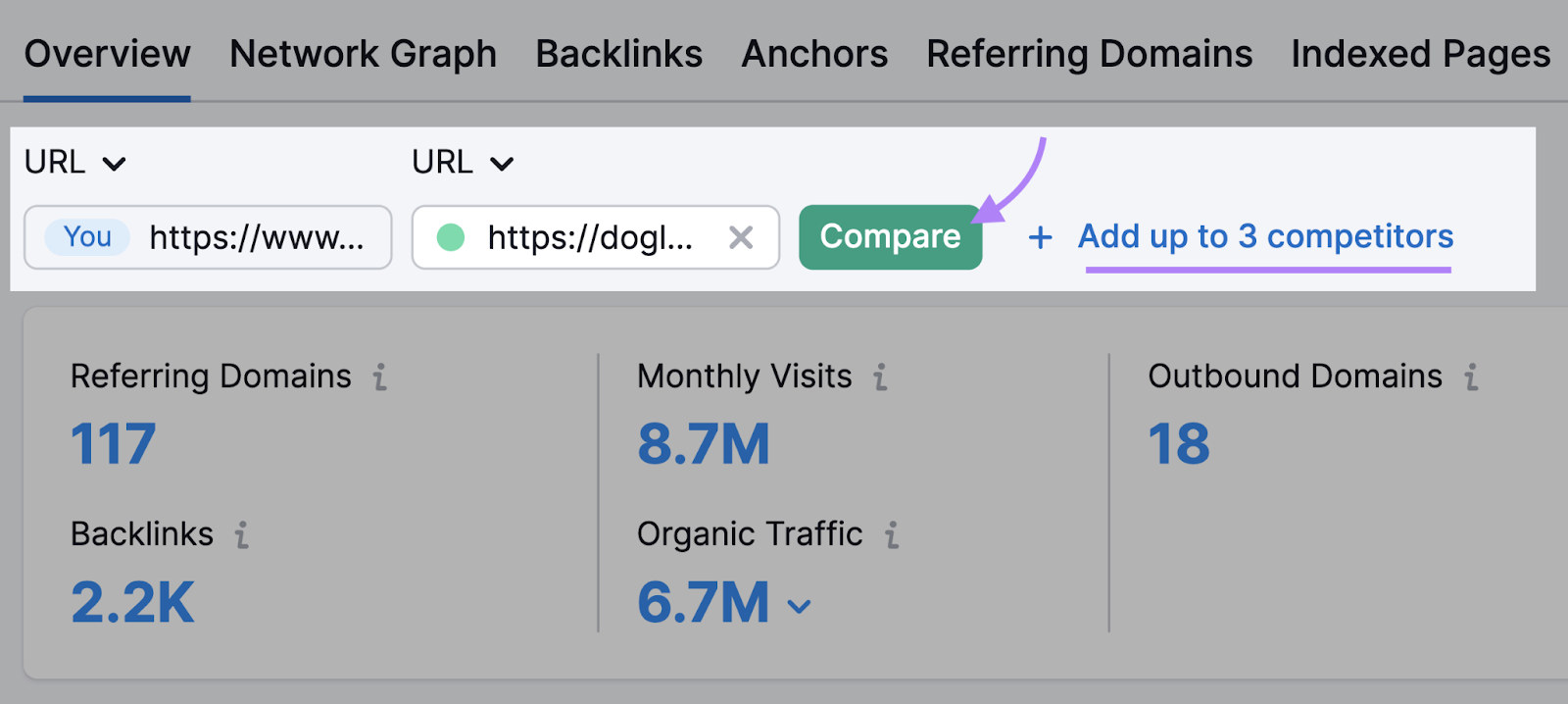This screenshot has height=704, width=1568.
Task: Switch to the Network Graph tab
Action: point(363,54)
